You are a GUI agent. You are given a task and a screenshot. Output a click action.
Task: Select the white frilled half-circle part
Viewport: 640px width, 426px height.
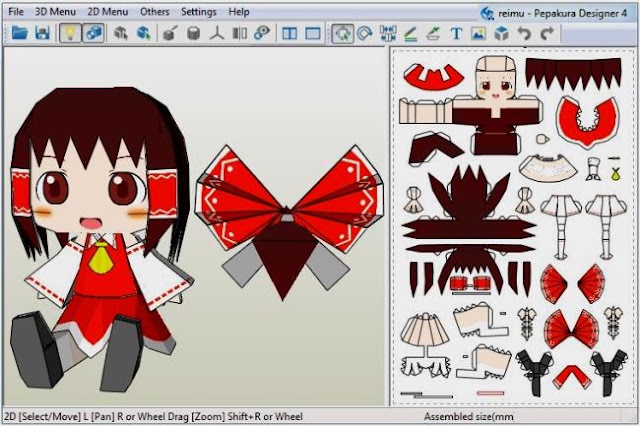[x=548, y=167]
